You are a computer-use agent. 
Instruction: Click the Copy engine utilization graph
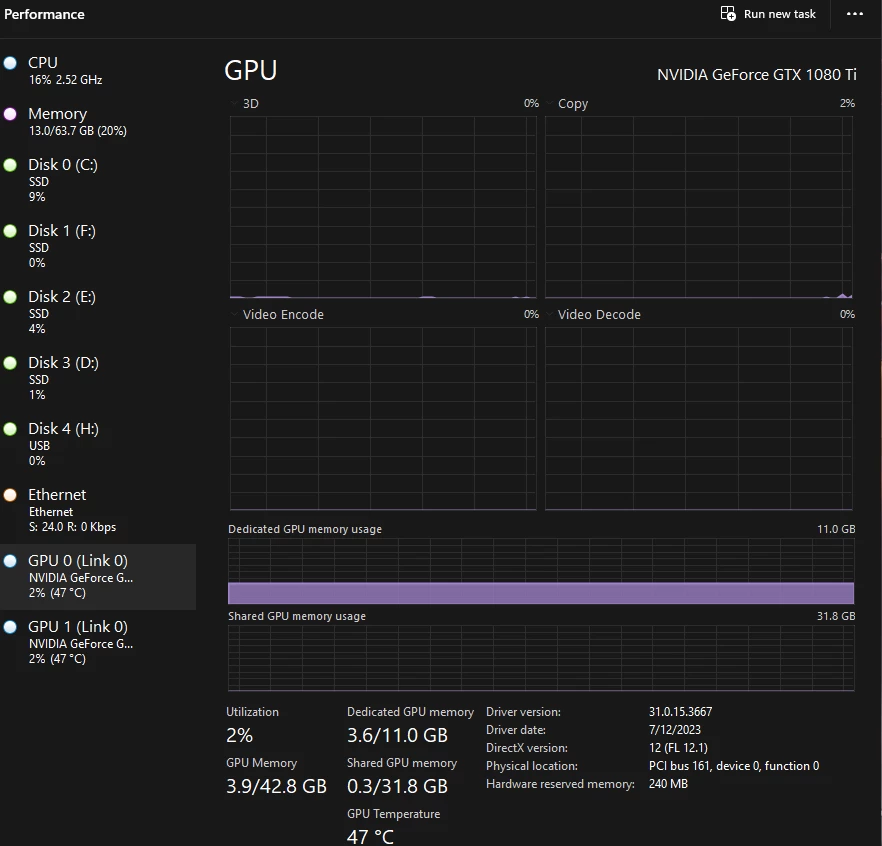point(699,207)
